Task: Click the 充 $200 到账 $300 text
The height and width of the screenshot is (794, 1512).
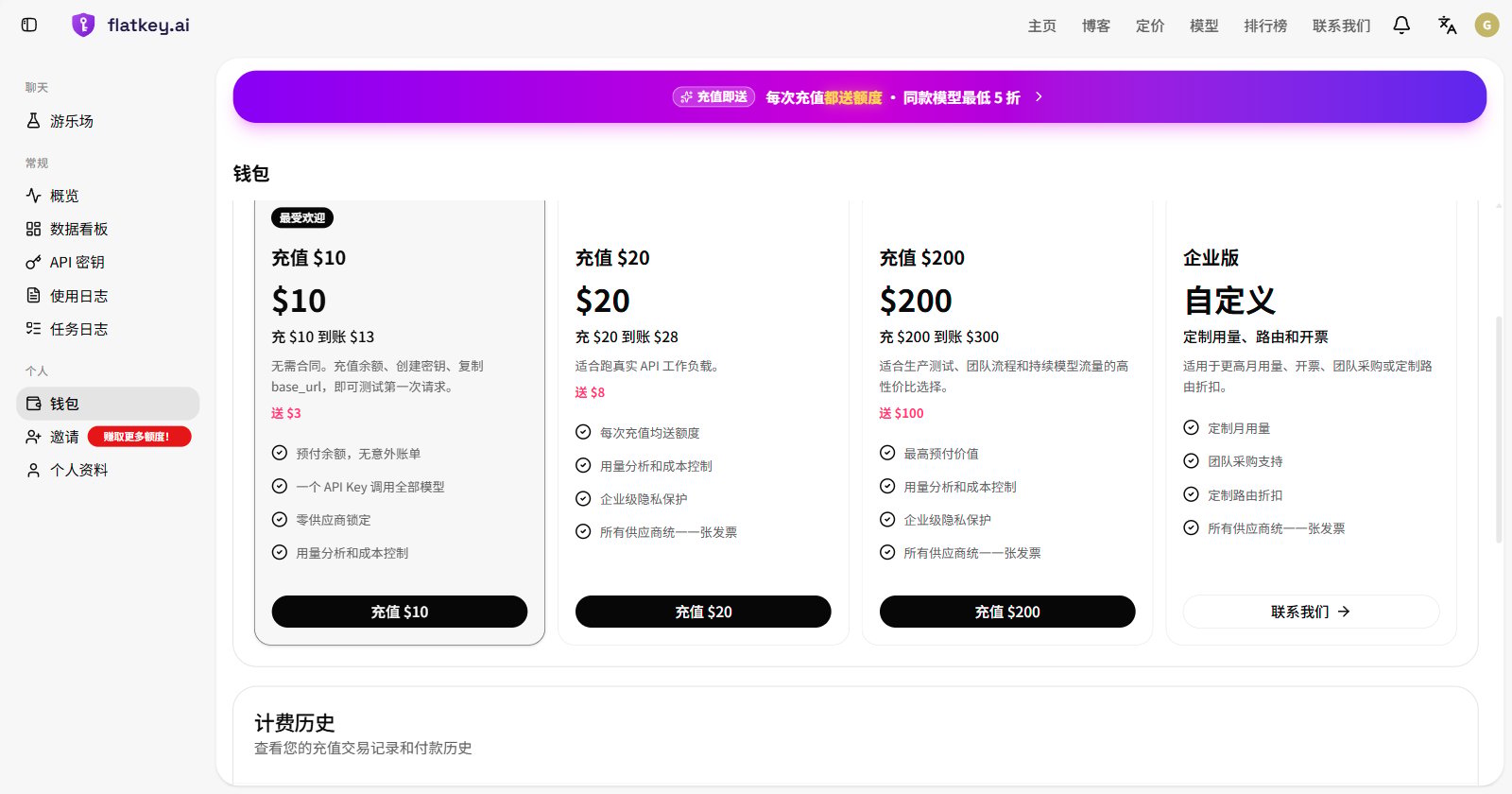Action: (939, 337)
